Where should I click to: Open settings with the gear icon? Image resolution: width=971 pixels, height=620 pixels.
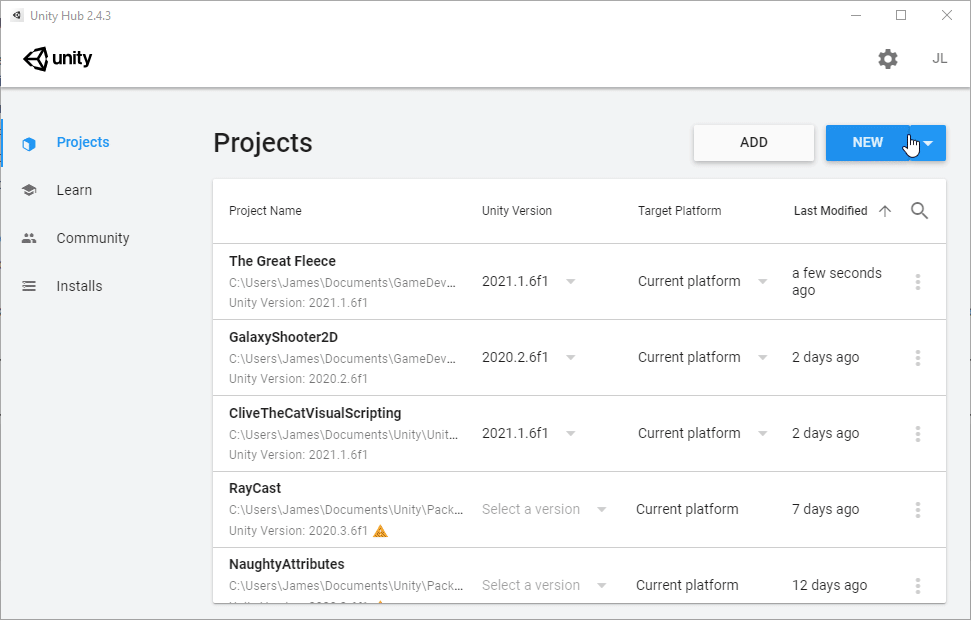tap(887, 59)
